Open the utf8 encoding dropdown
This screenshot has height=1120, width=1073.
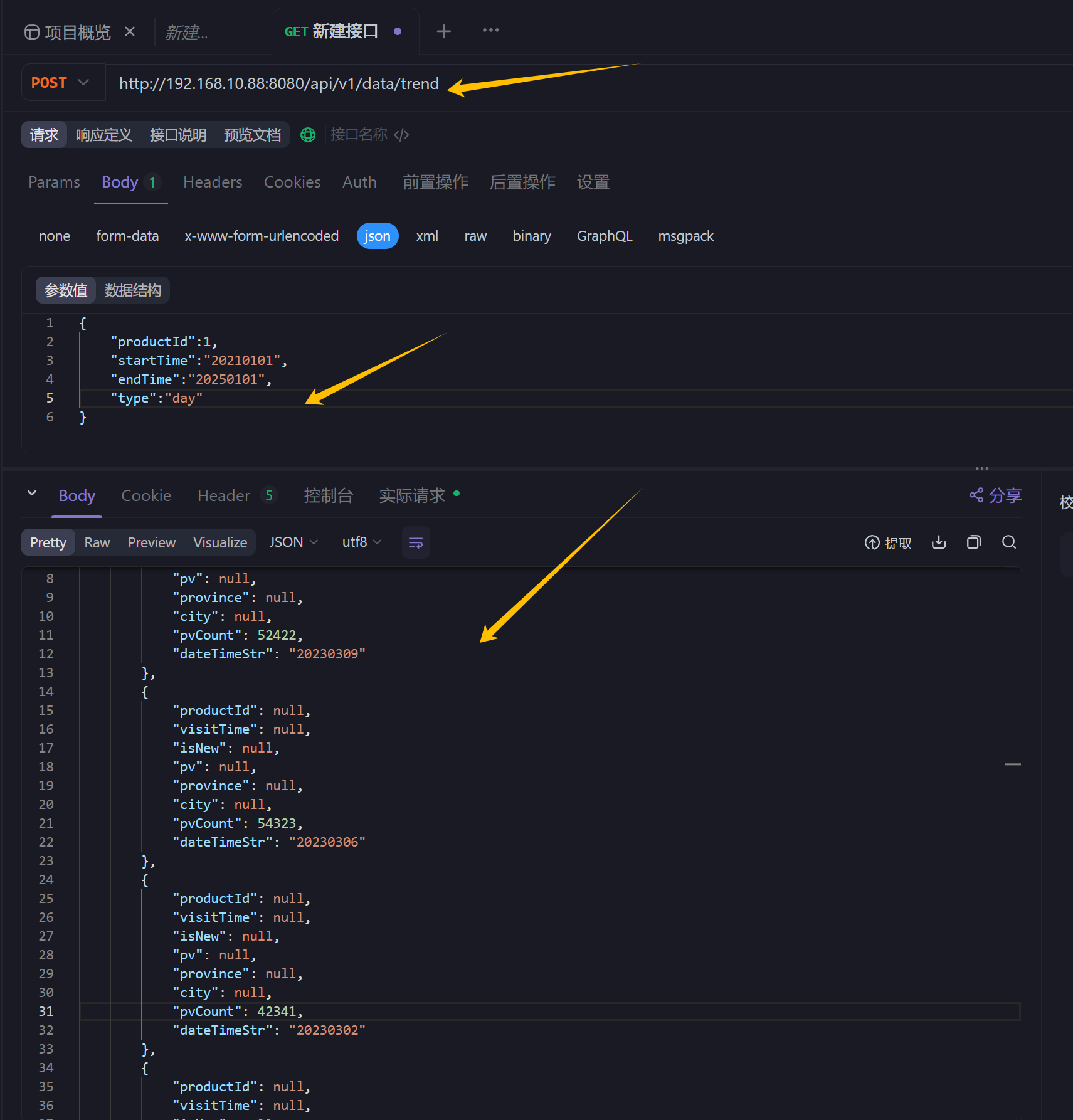click(x=361, y=542)
